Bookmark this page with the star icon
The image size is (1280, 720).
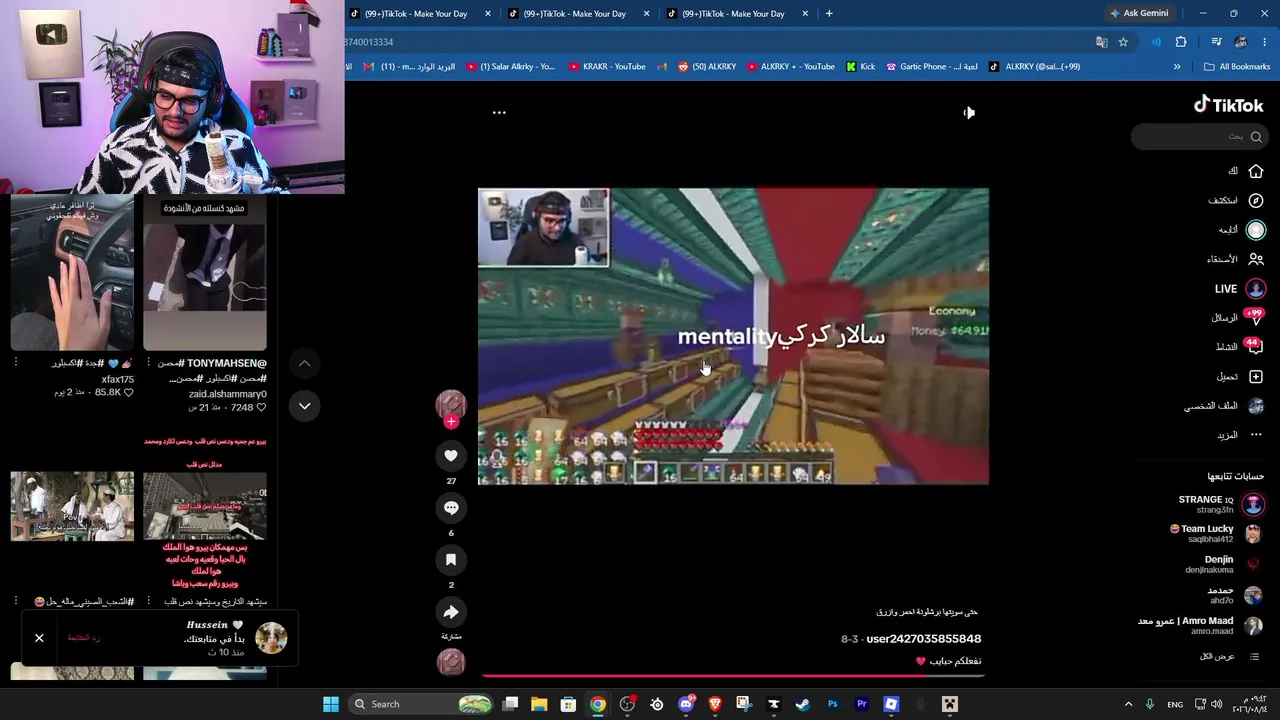coord(1123,42)
